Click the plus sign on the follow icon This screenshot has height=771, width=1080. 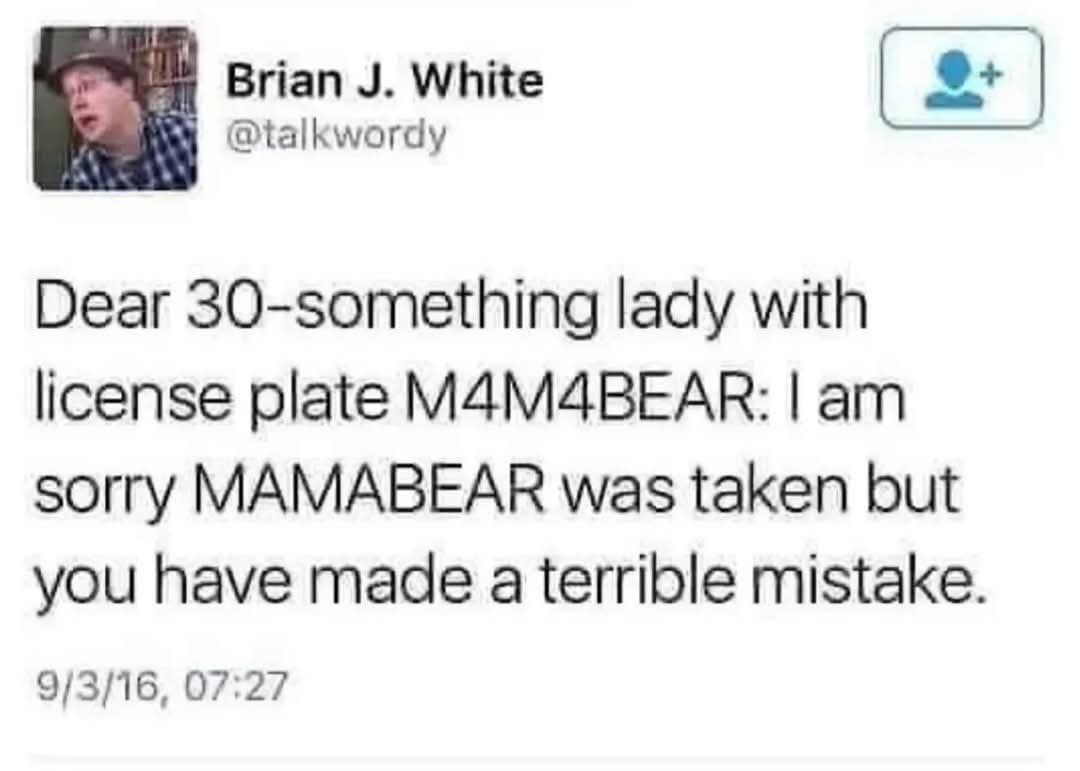click(x=989, y=70)
